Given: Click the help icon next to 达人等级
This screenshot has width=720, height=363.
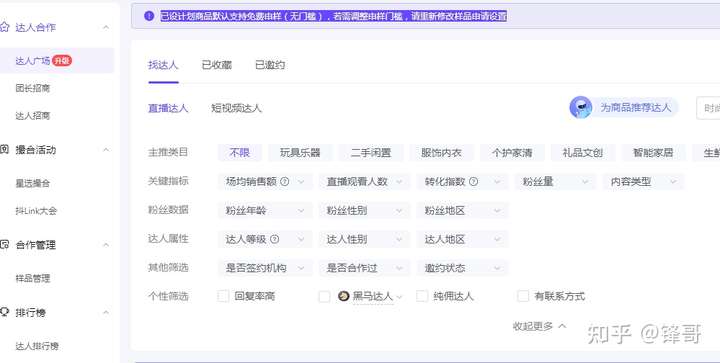Looking at the screenshot, I should pyautogui.click(x=275, y=239).
